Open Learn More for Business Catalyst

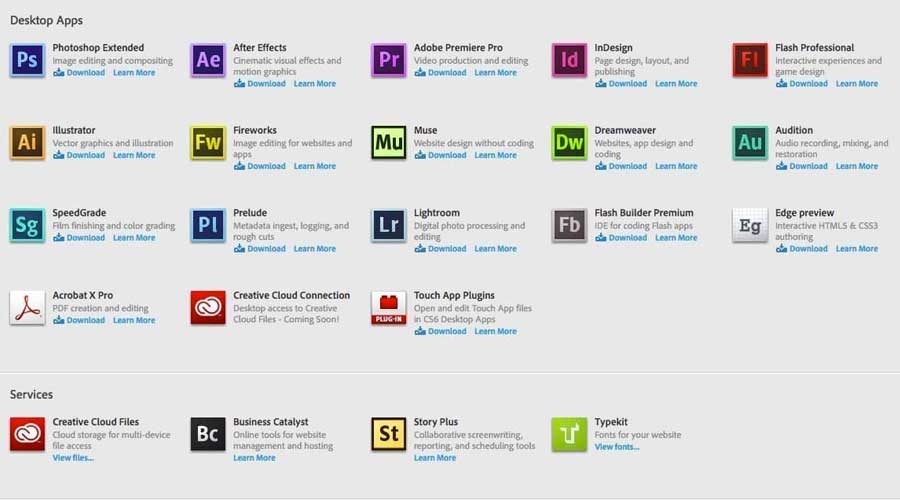[x=255, y=458]
